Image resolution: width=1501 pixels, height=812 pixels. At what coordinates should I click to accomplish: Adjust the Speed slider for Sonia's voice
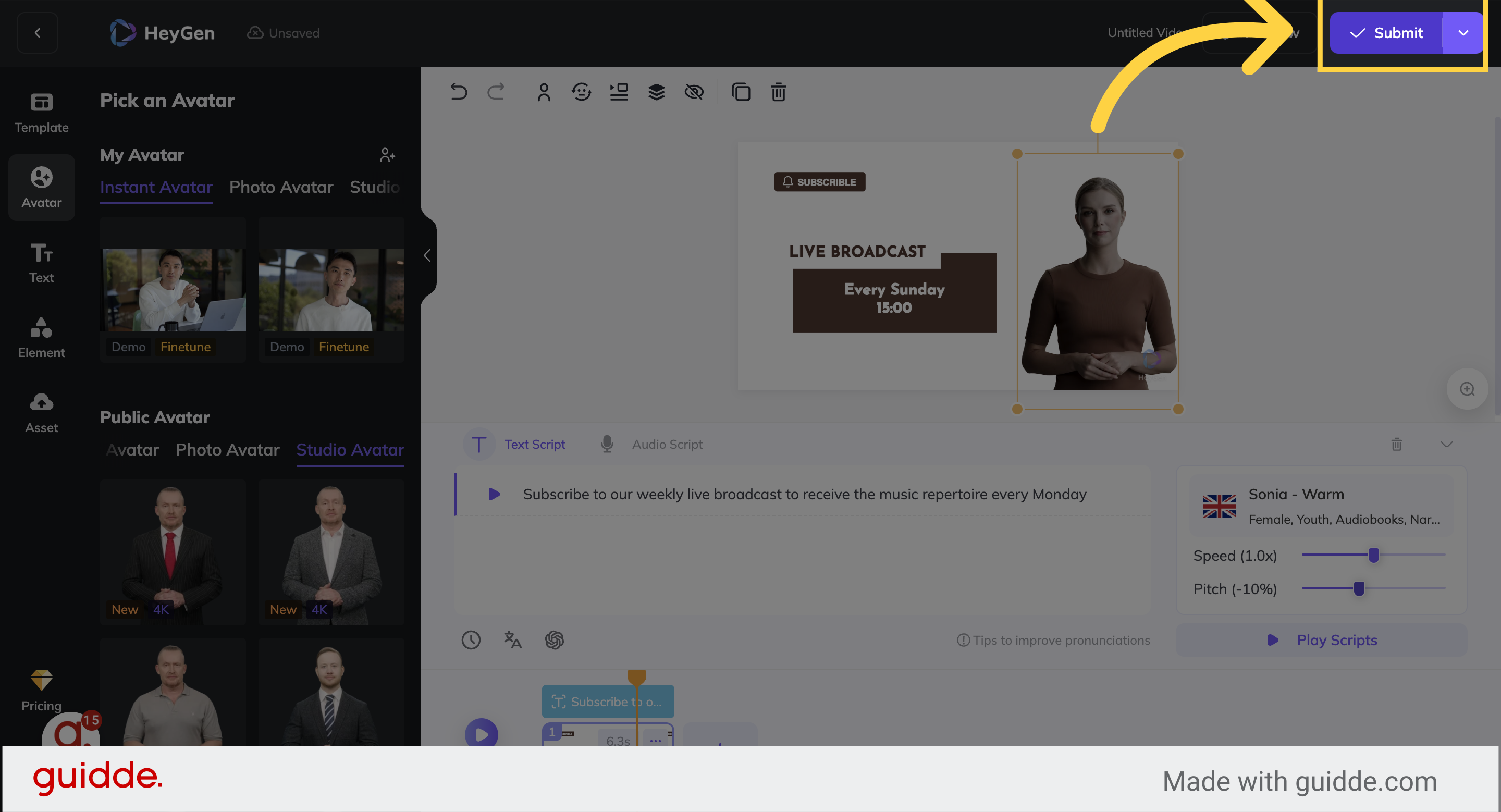tap(1374, 555)
